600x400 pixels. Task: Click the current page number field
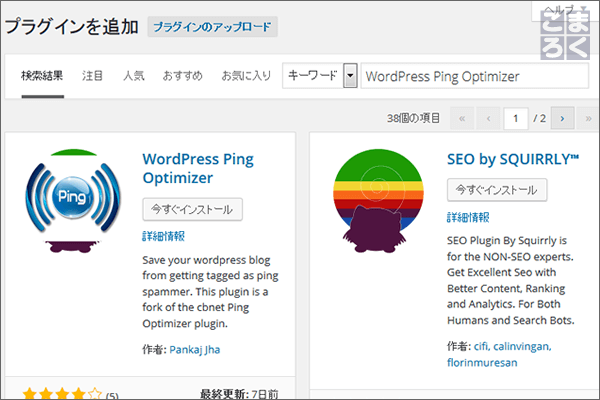click(516, 118)
